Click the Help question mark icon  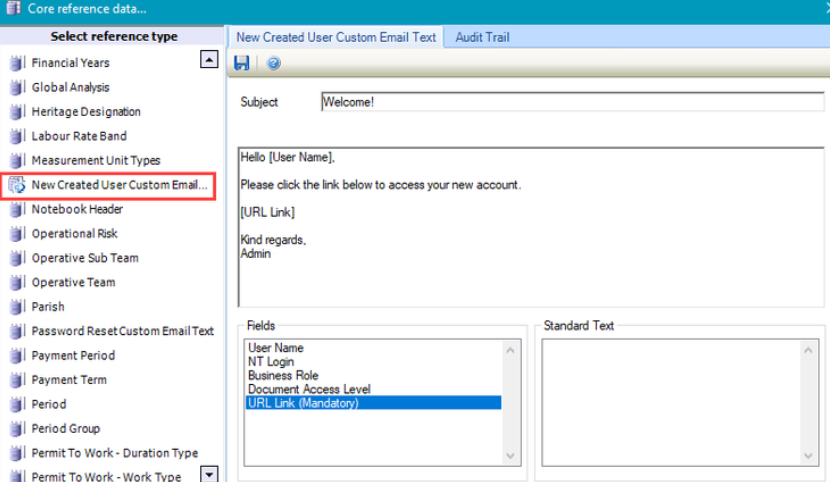point(274,63)
